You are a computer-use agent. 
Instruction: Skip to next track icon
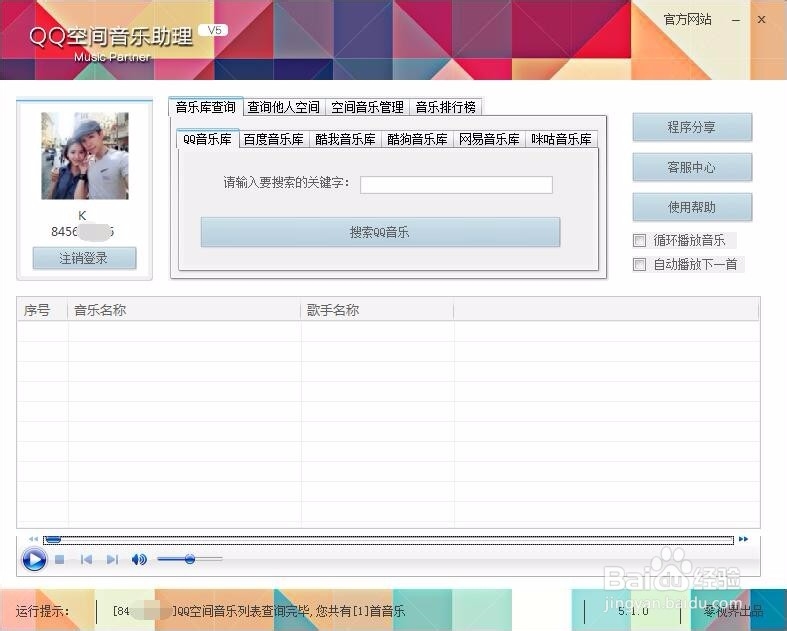click(x=112, y=559)
